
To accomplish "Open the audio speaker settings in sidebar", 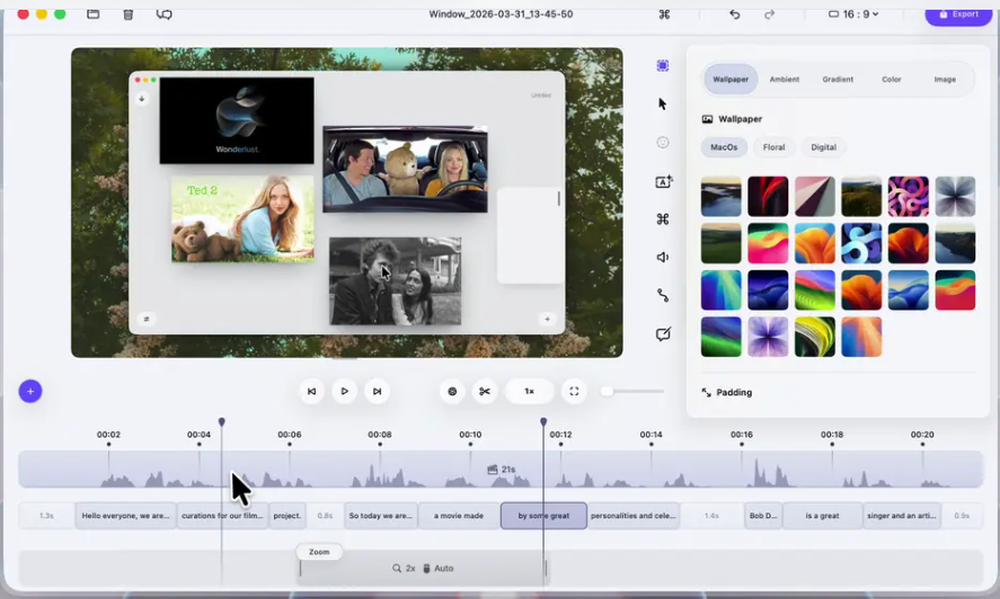I will [663, 257].
